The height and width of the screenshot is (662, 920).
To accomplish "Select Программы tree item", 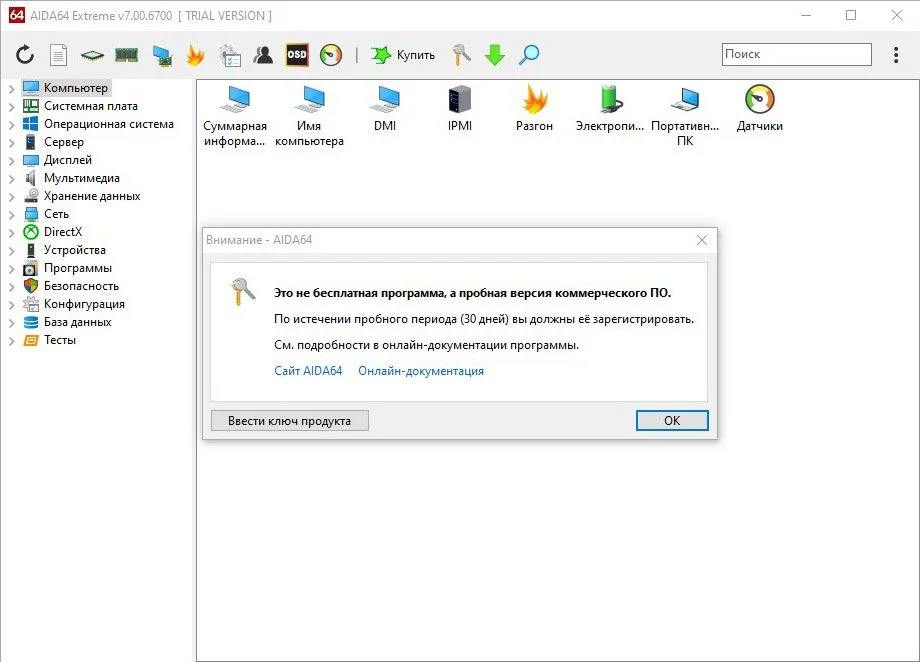I will [77, 268].
